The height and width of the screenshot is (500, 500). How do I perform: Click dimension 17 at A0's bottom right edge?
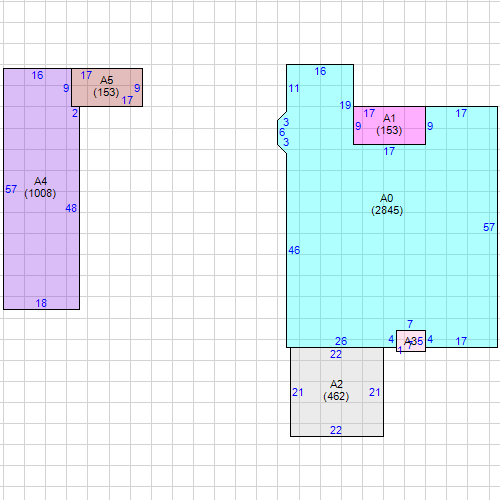point(461,341)
